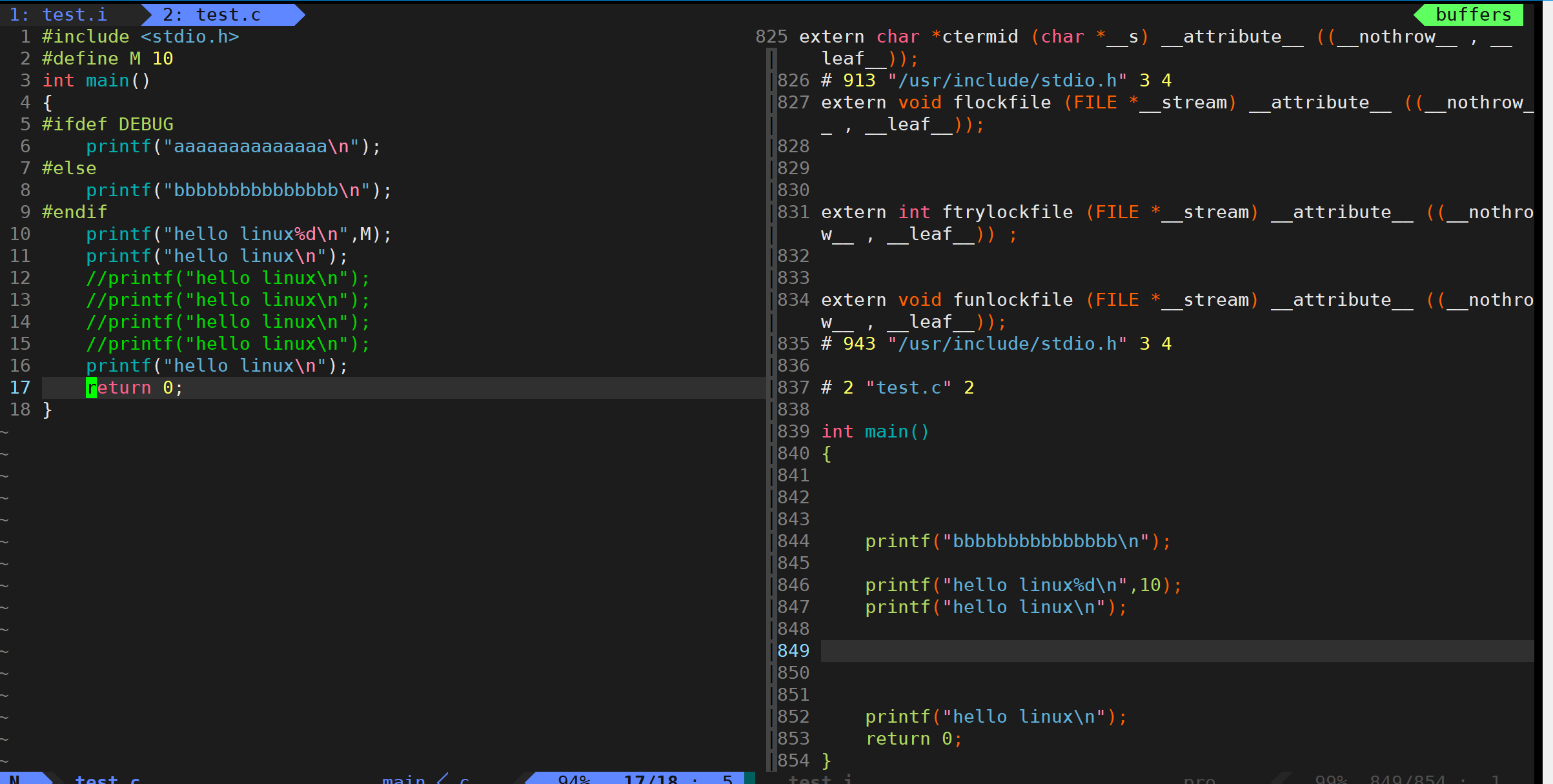Viewport: 1553px width, 784px height.
Task: Click the 849/854 counter in right status line
Action: tap(1407, 778)
